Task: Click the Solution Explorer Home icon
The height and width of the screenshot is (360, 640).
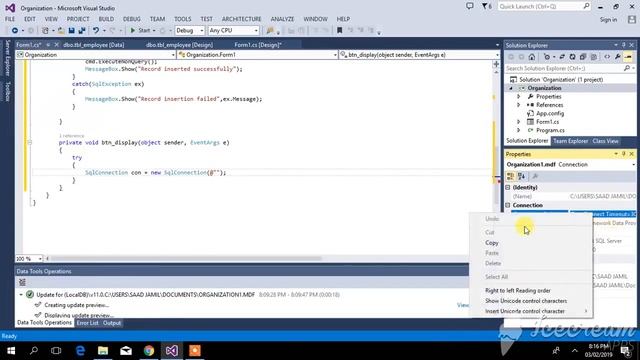Action: pyautogui.click(x=531, y=57)
